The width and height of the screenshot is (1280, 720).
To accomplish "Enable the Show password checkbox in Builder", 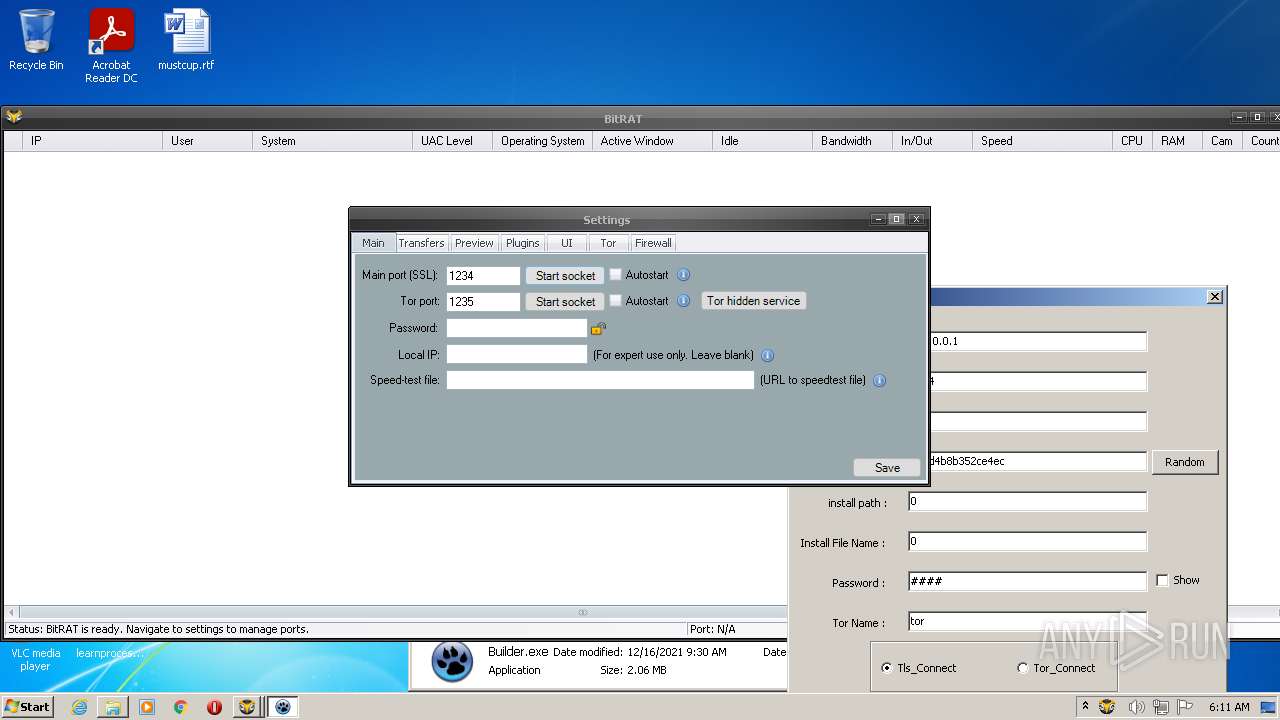I will click(1162, 580).
